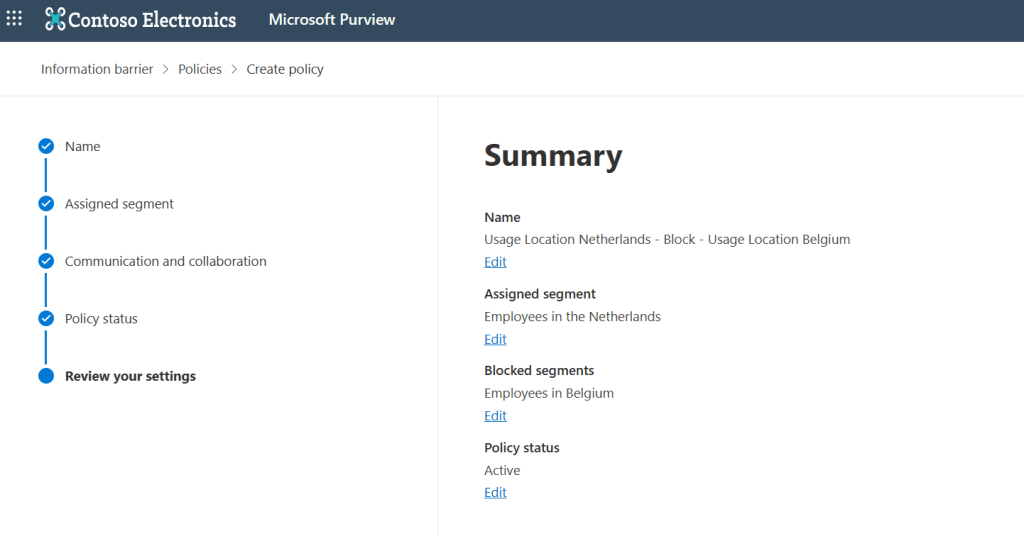Viewport: 1024px width, 536px height.
Task: Click the Contoso Electronics drone logo
Action: point(55,19)
